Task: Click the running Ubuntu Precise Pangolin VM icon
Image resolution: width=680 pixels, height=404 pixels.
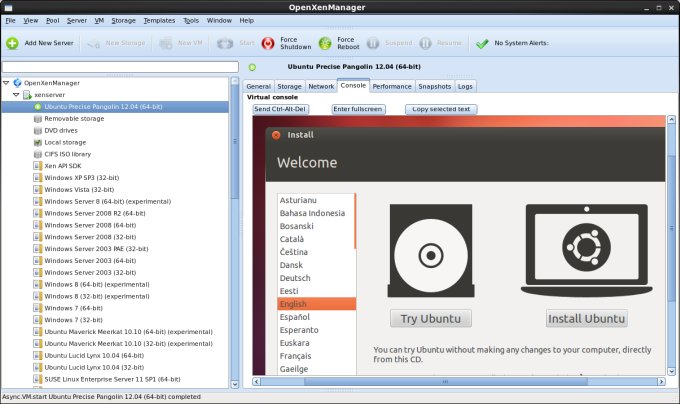Action: tap(38, 107)
